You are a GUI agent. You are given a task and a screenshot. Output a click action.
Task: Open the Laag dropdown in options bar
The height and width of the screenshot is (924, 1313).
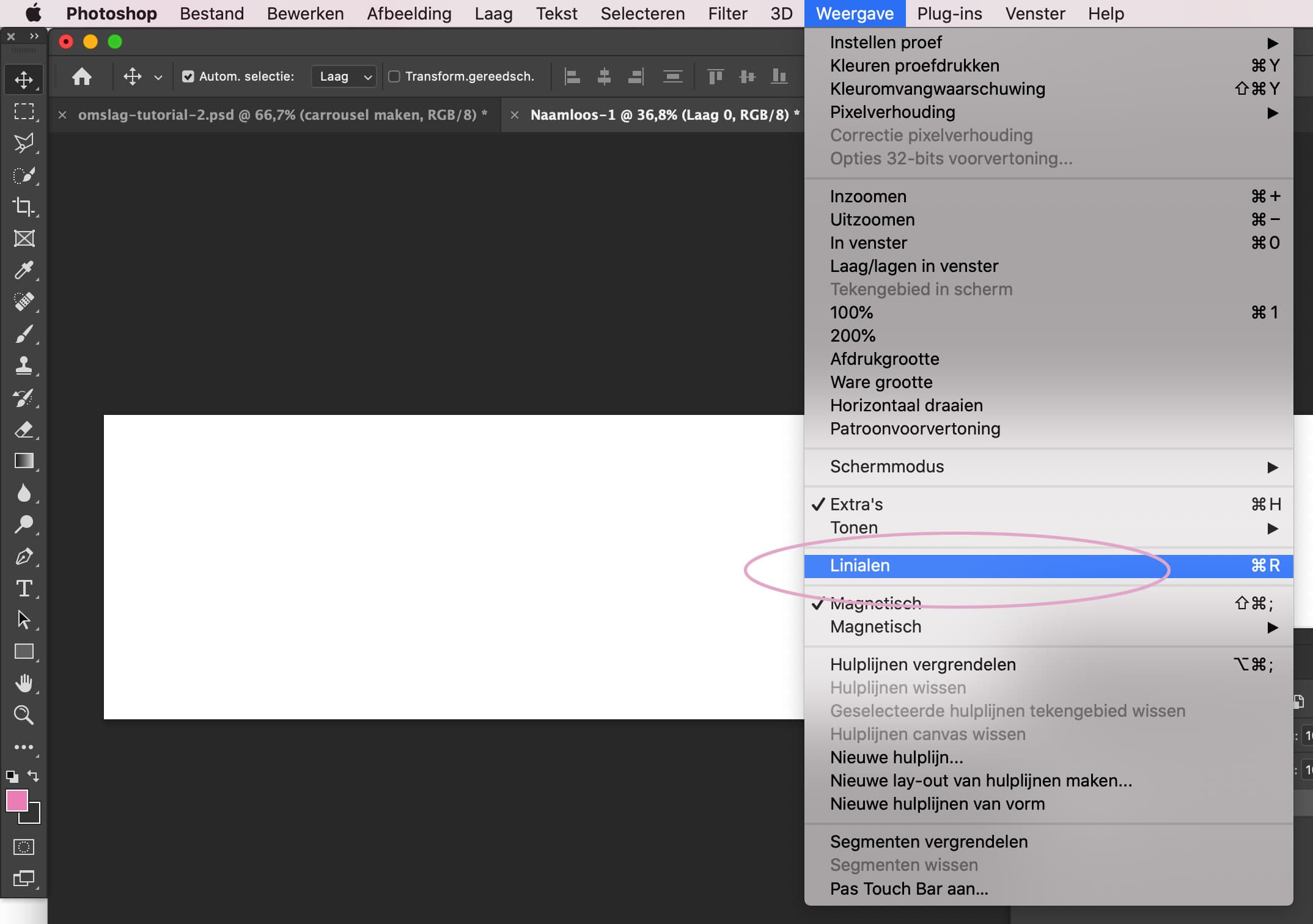344,76
